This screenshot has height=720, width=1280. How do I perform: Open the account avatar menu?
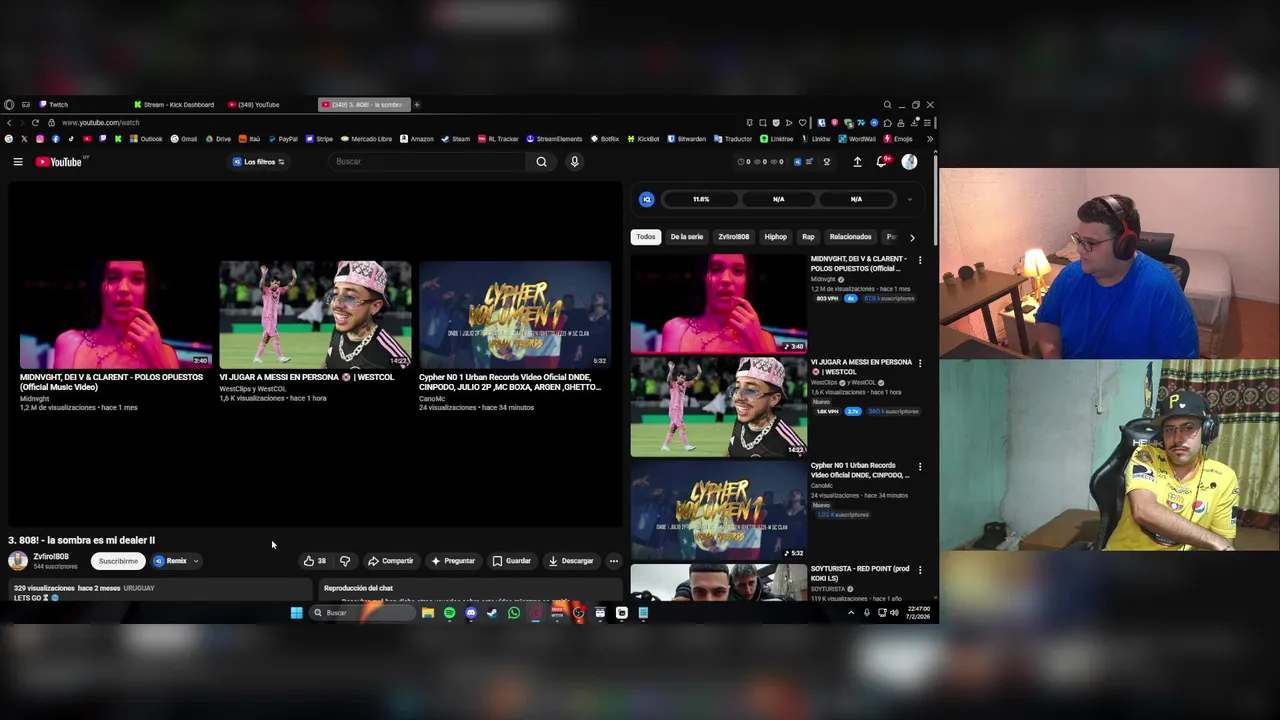(x=909, y=162)
